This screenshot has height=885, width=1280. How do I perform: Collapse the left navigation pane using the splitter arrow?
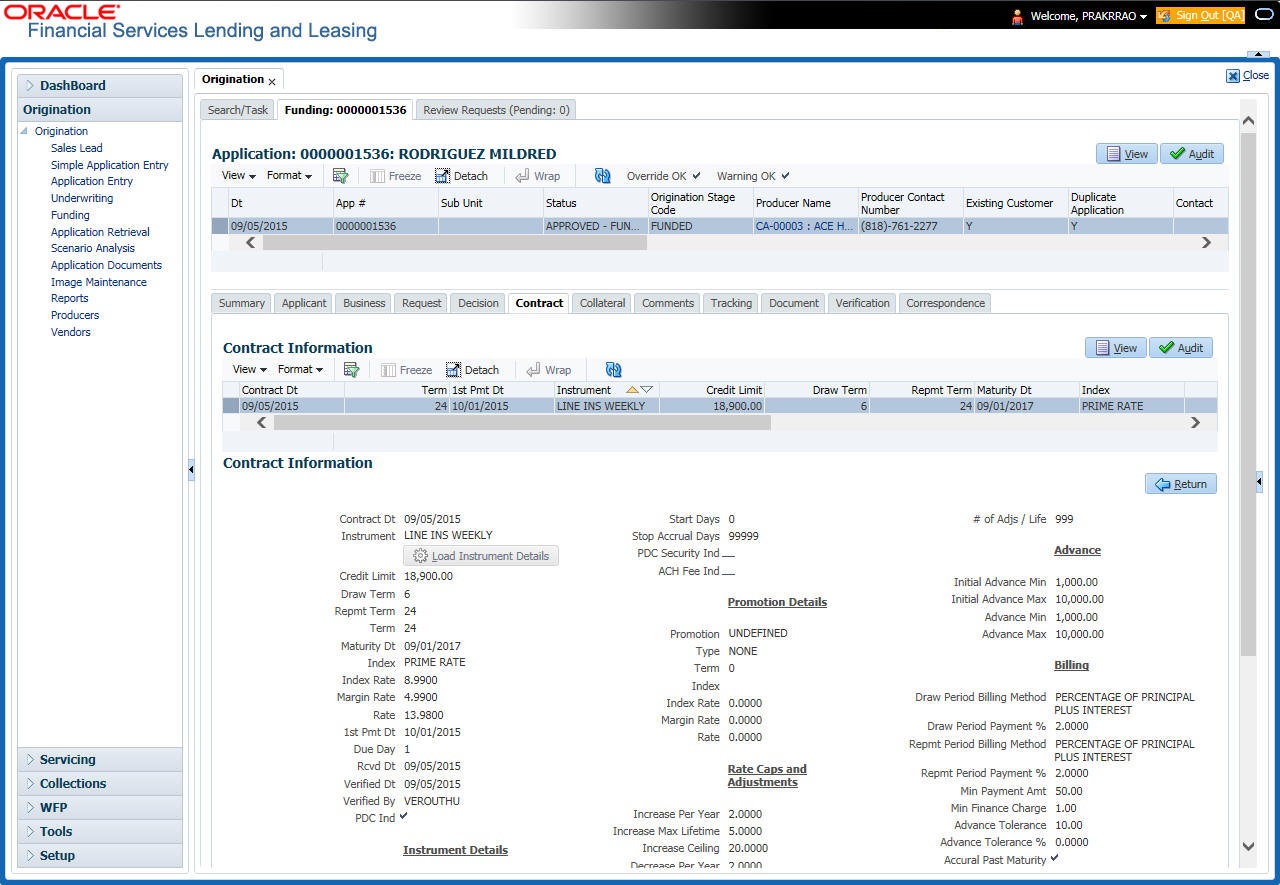191,470
